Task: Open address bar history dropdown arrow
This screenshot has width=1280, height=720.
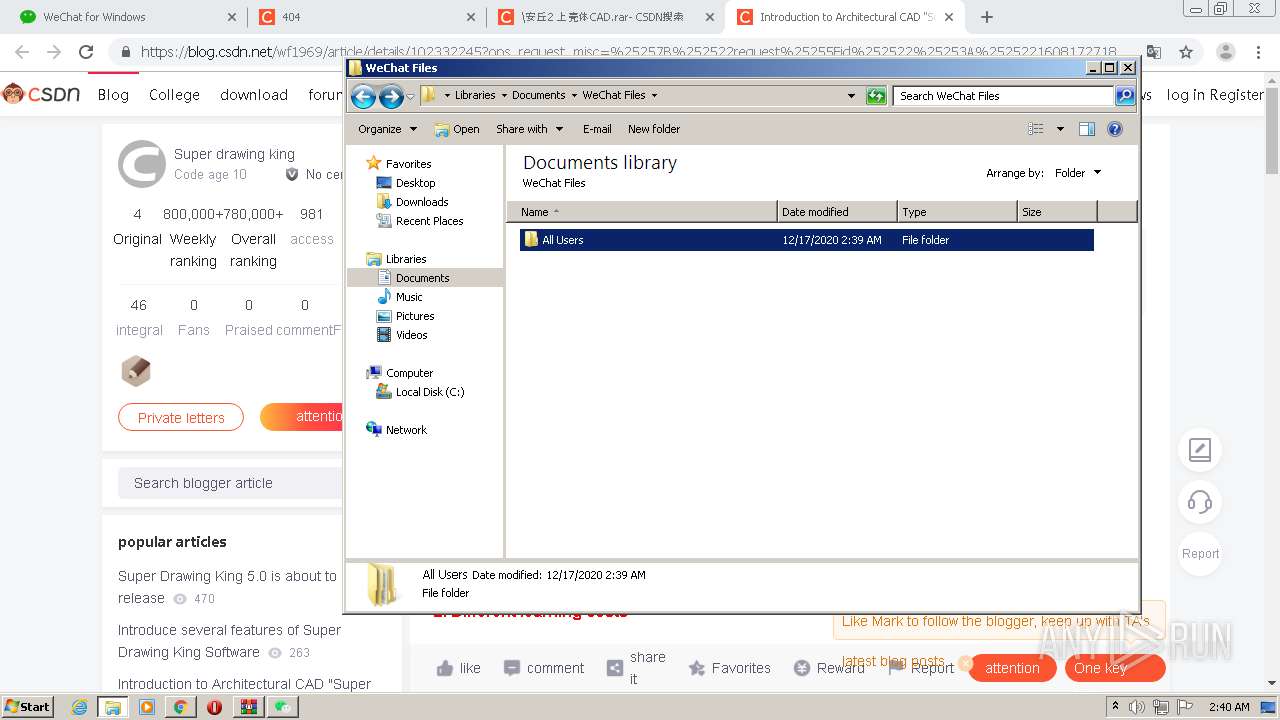Action: pyautogui.click(x=851, y=96)
